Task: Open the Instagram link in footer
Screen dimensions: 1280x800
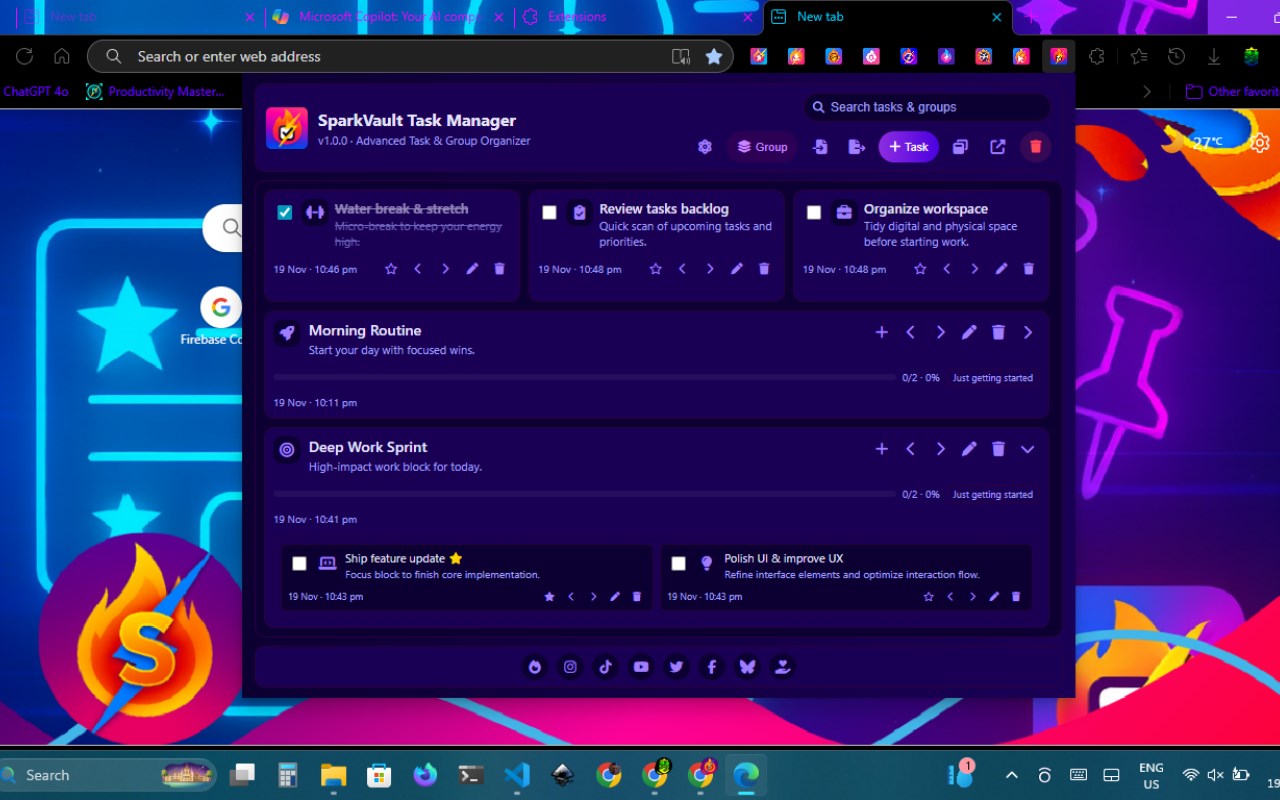Action: tap(570, 667)
